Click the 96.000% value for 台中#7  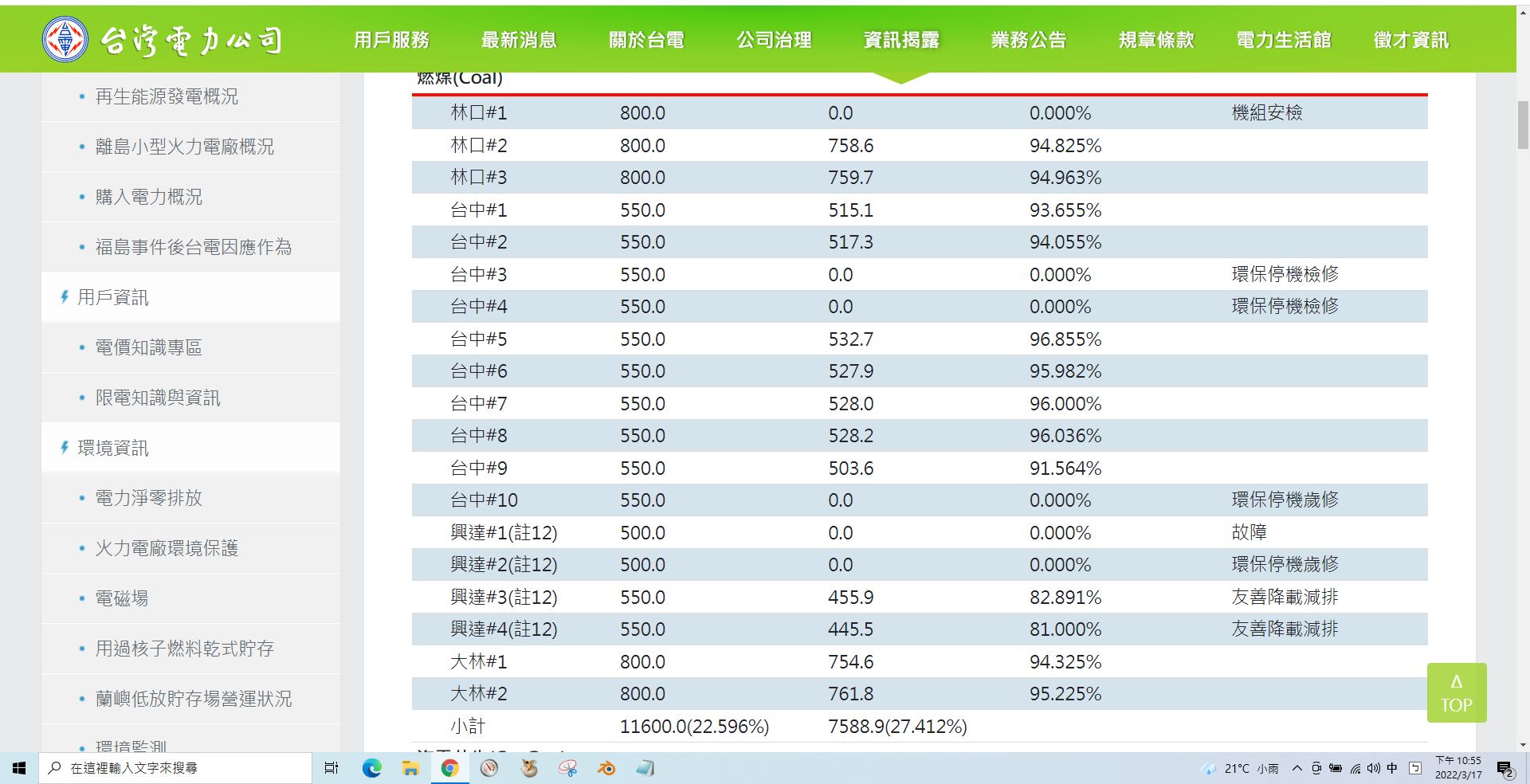click(x=1065, y=404)
